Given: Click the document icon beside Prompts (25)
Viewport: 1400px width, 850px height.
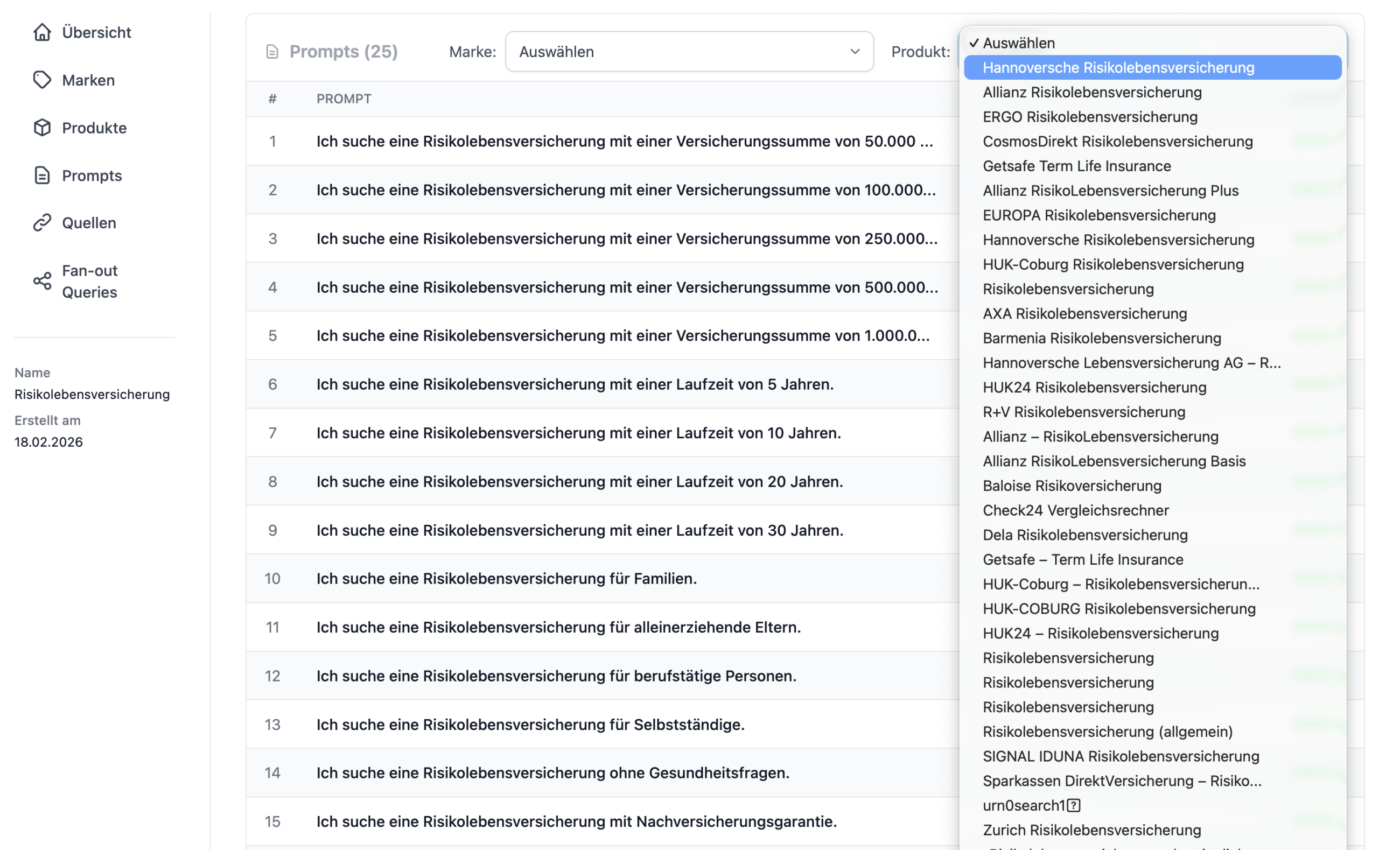Looking at the screenshot, I should (272, 52).
